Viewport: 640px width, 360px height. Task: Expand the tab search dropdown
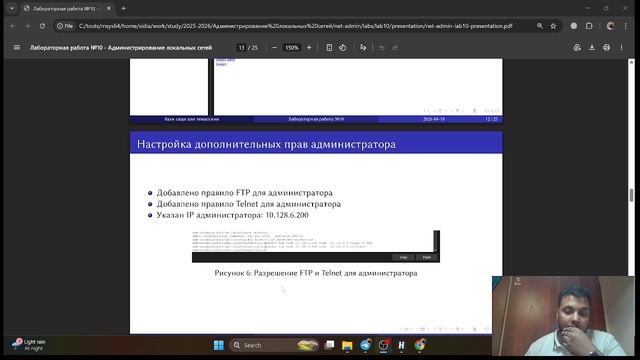pos(12,8)
